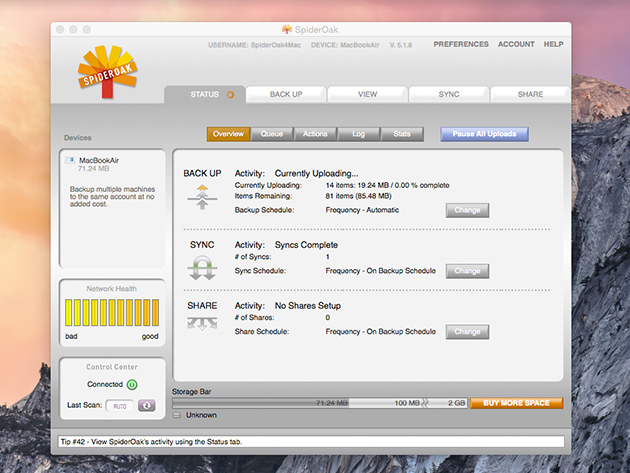Change the Backup Schedule
The height and width of the screenshot is (473, 630).
click(467, 210)
